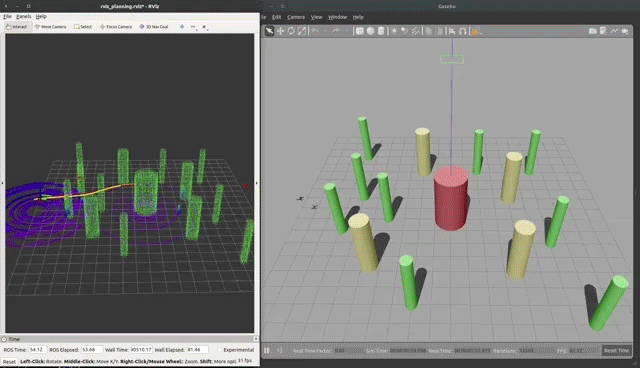Take a Gazebo screenshot with camera icon
Viewport: 640px width, 368px height.
[593, 31]
